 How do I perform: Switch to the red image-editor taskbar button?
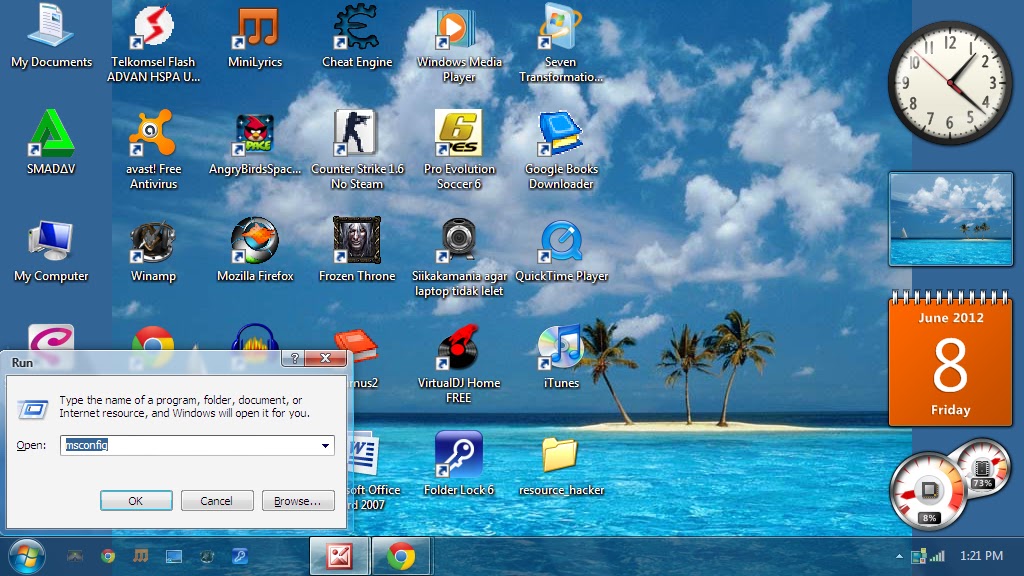pyautogui.click(x=340, y=556)
